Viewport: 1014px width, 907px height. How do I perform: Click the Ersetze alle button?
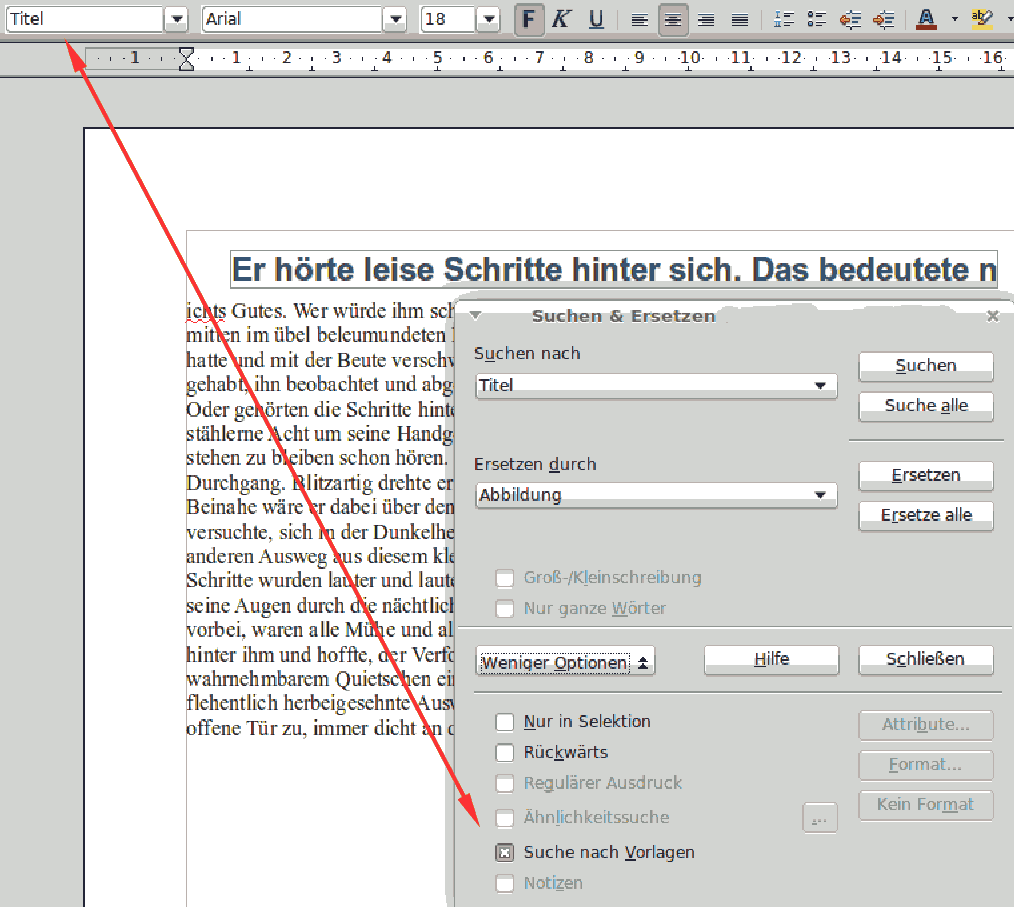coord(925,516)
